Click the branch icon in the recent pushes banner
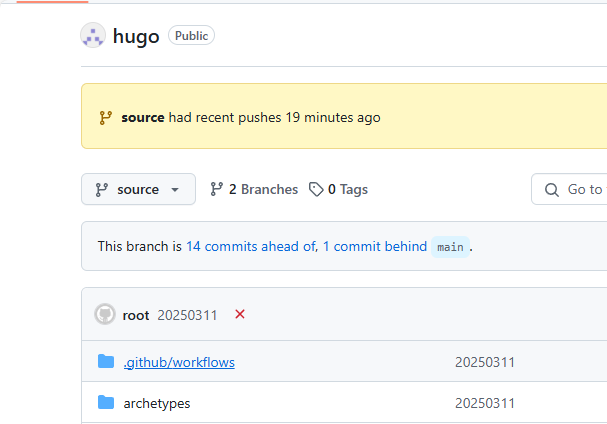Image resolution: width=607 pixels, height=424 pixels. pos(106,118)
